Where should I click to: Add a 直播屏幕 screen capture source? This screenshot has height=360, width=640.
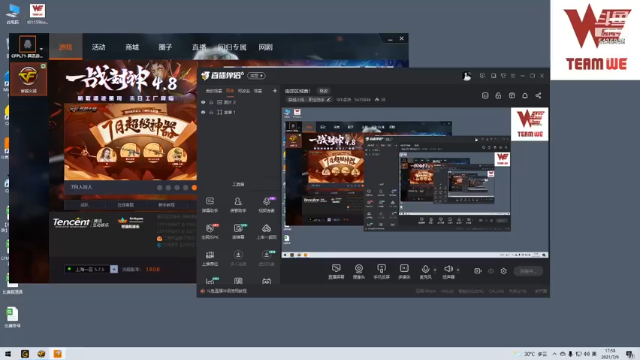click(336, 271)
